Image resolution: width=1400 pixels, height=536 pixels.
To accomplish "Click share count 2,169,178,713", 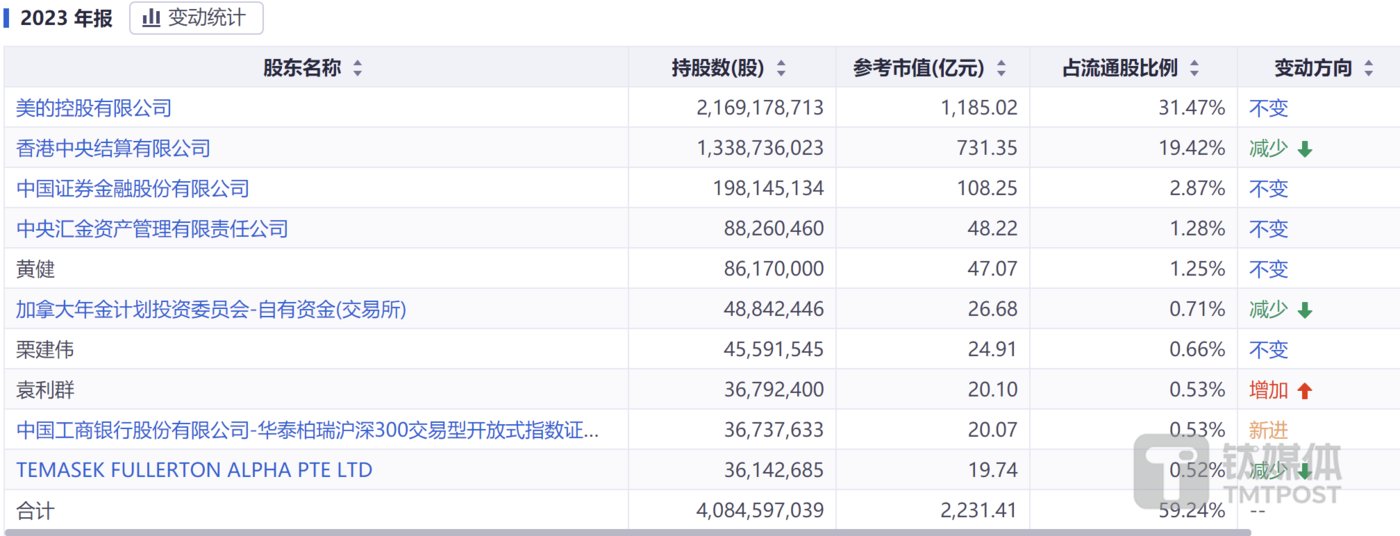I will [760, 108].
